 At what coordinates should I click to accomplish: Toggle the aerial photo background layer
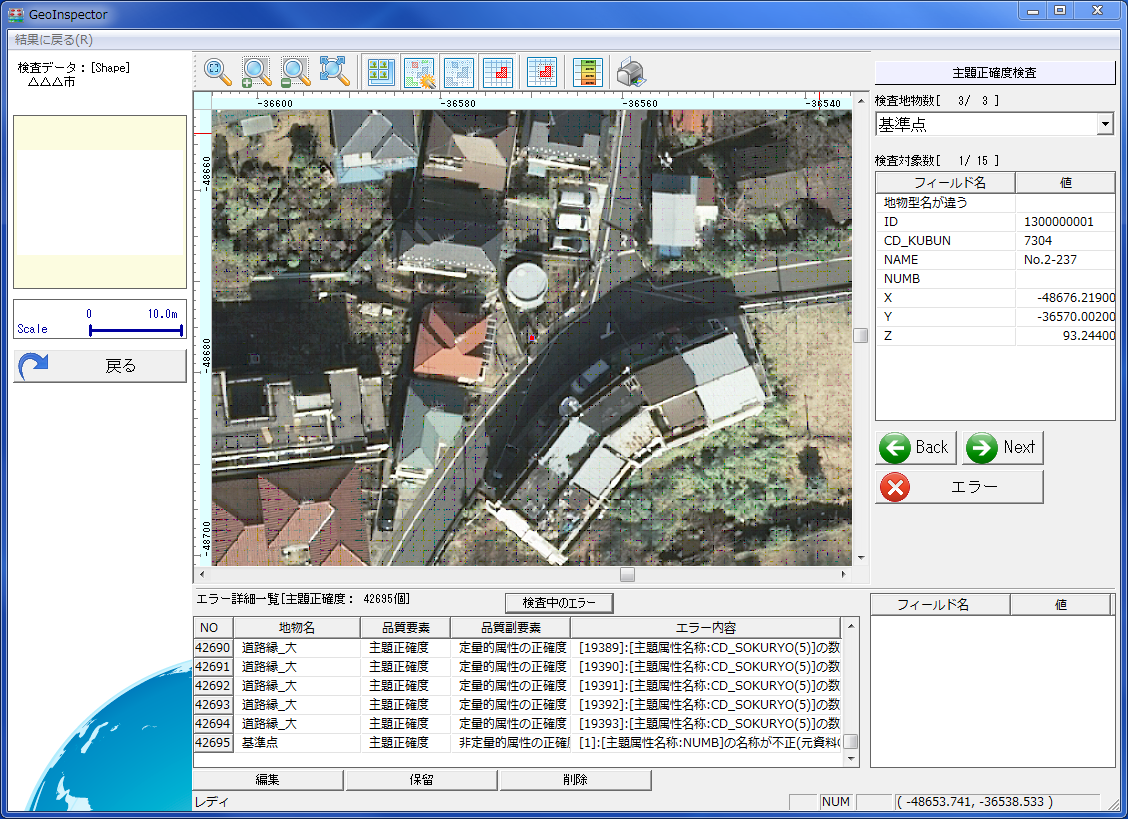(381, 72)
